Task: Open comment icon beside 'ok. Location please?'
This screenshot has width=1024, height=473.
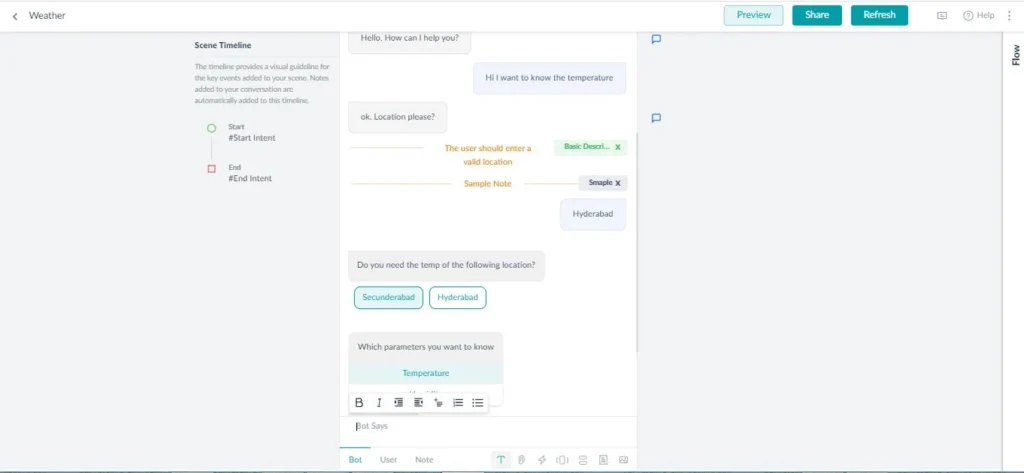Action: click(656, 118)
